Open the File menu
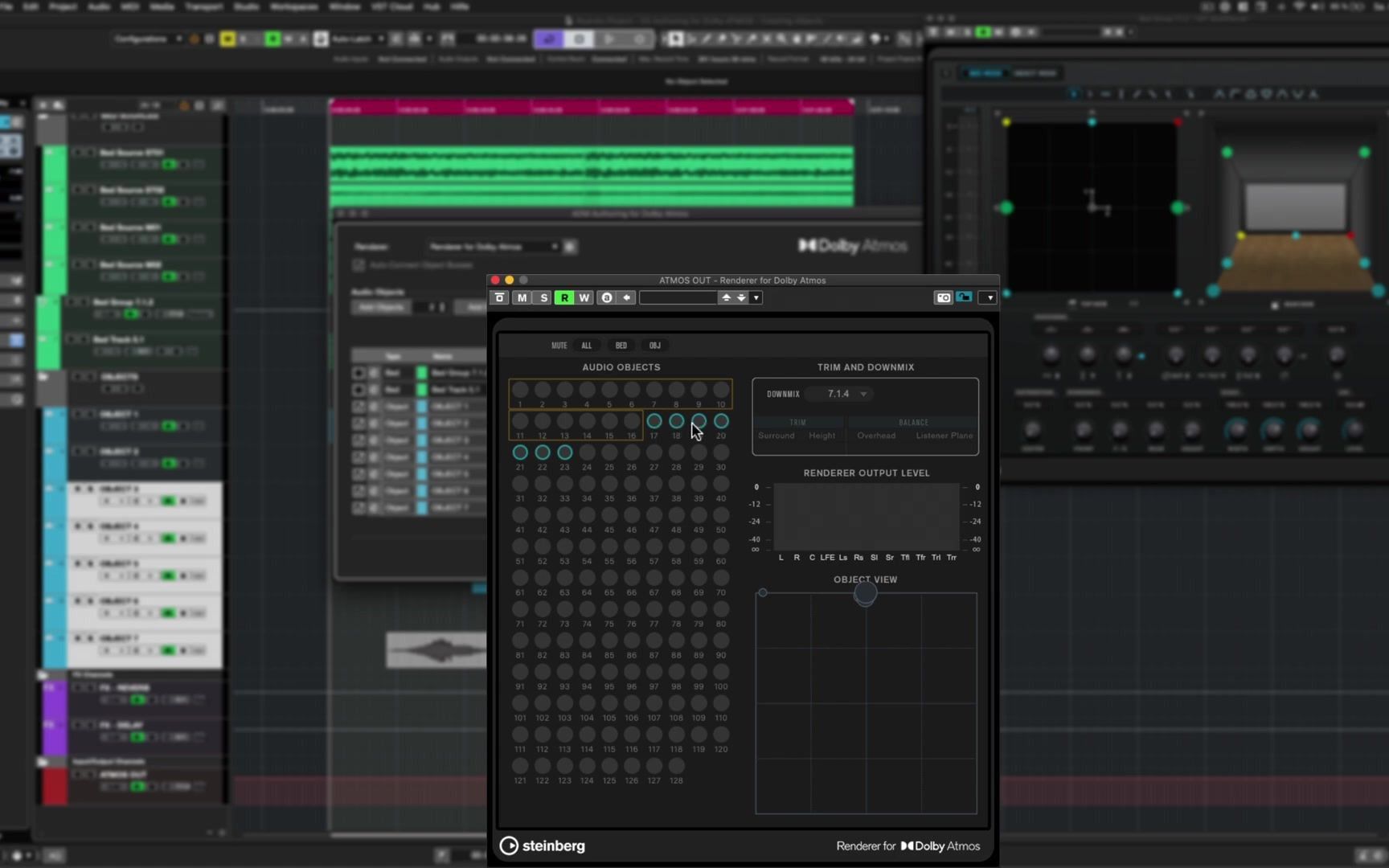This screenshot has height=868, width=1389. point(7,6)
